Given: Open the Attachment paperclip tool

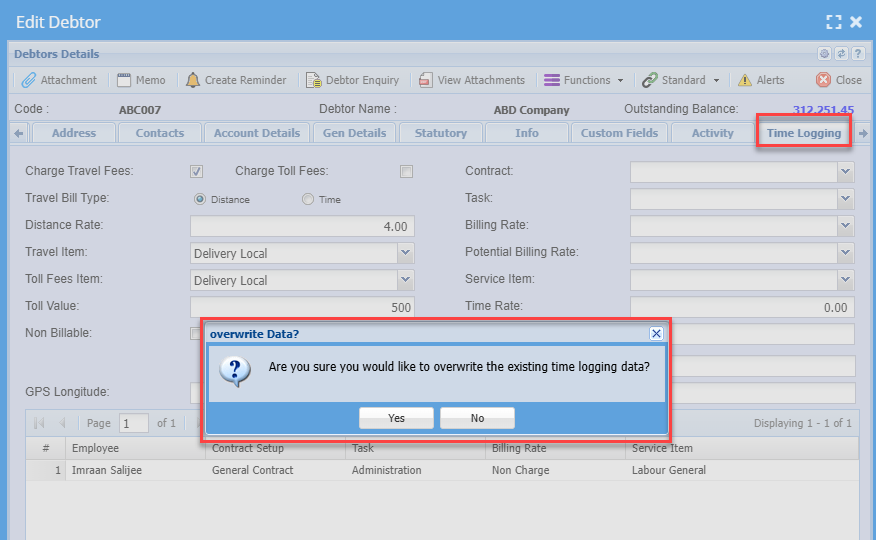Looking at the screenshot, I should [59, 80].
